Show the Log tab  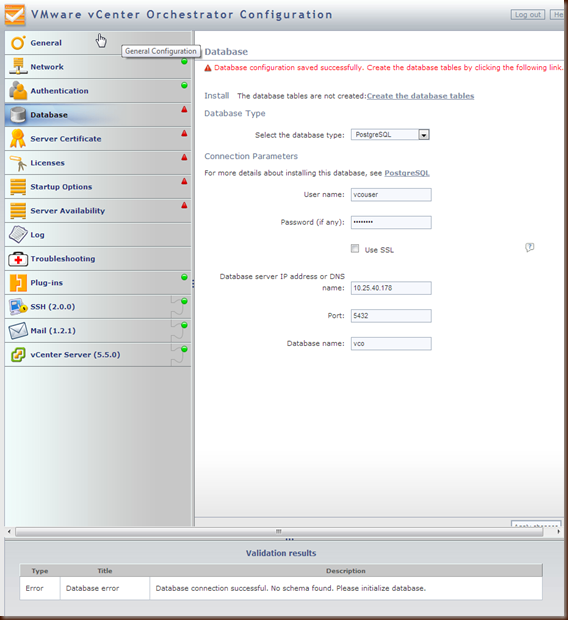coord(98,234)
